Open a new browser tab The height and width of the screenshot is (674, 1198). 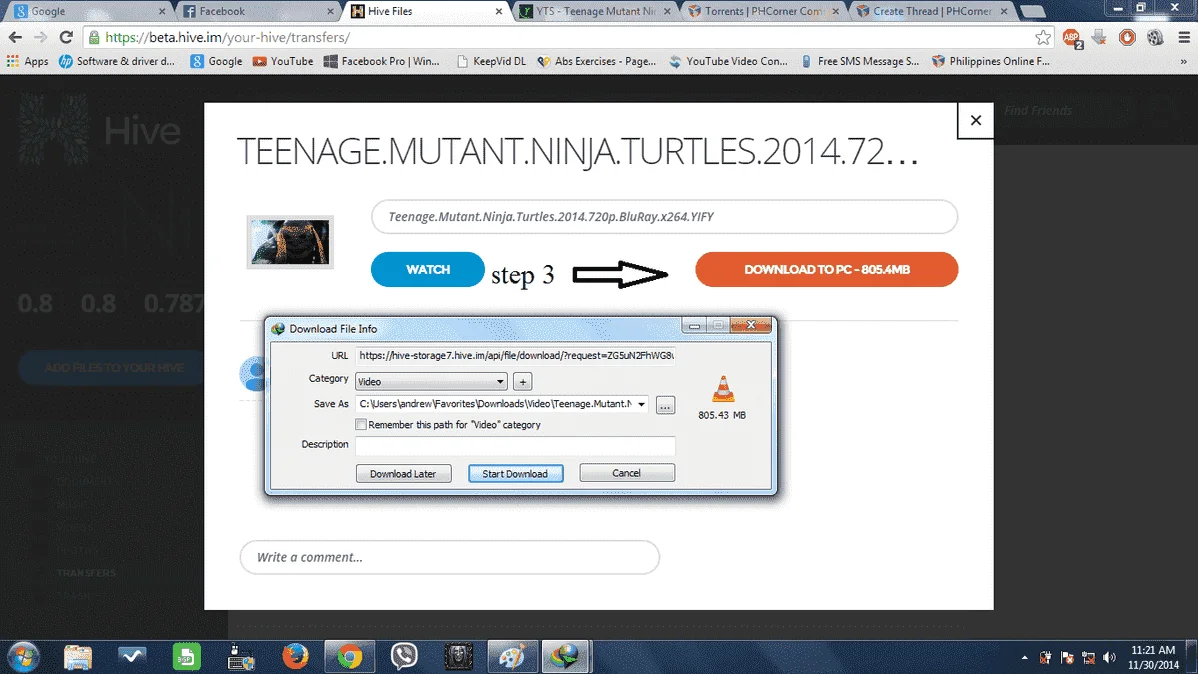click(1032, 11)
